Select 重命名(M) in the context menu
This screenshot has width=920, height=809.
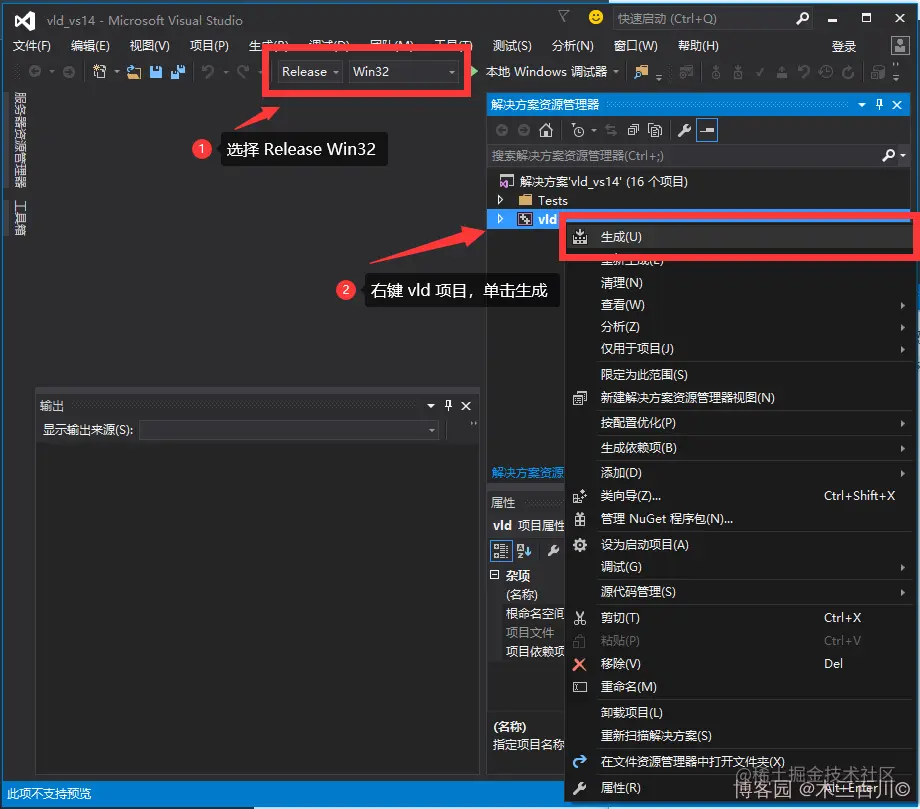(739, 686)
